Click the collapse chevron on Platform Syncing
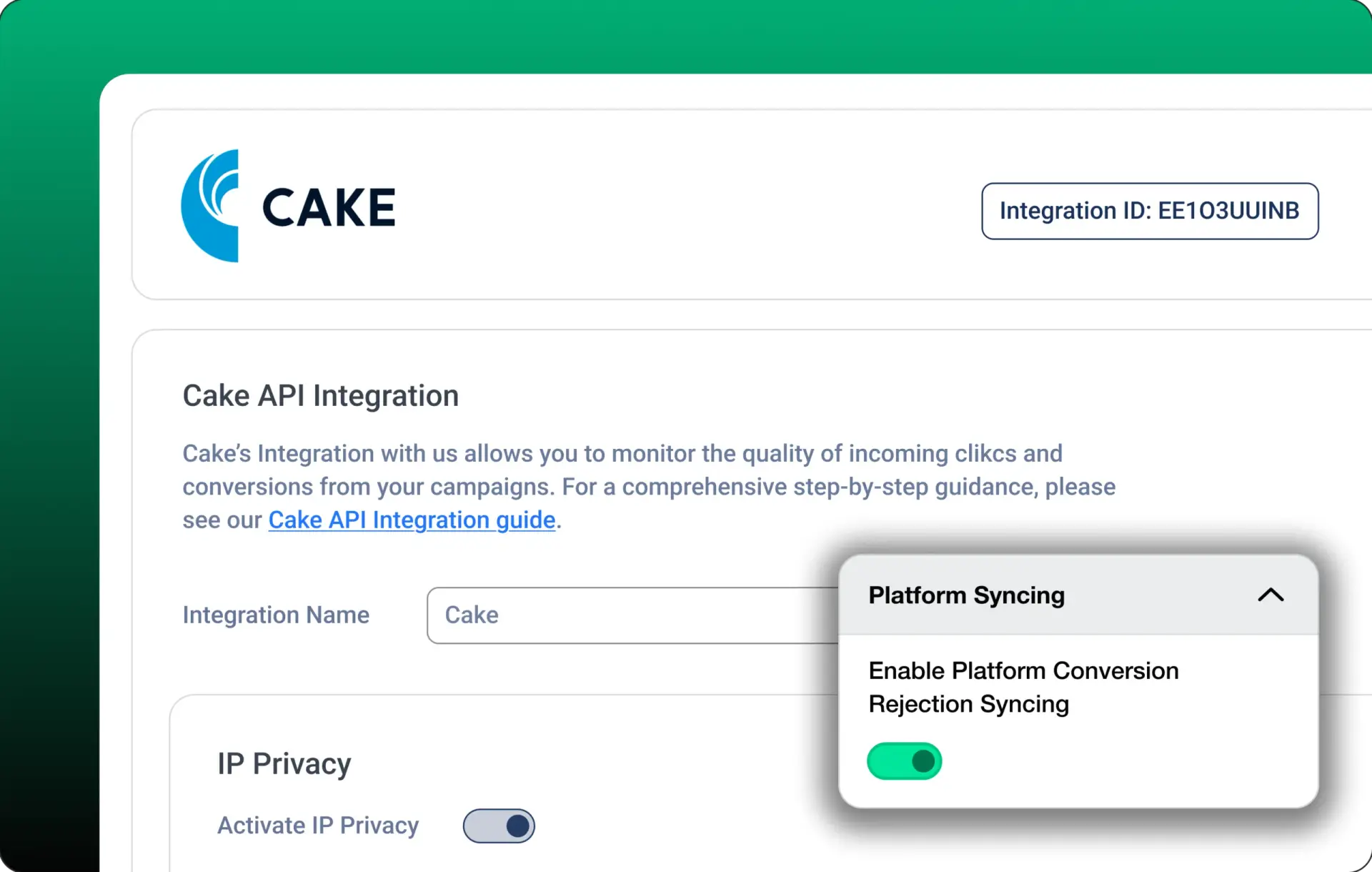The height and width of the screenshot is (872, 1372). pyautogui.click(x=1271, y=595)
